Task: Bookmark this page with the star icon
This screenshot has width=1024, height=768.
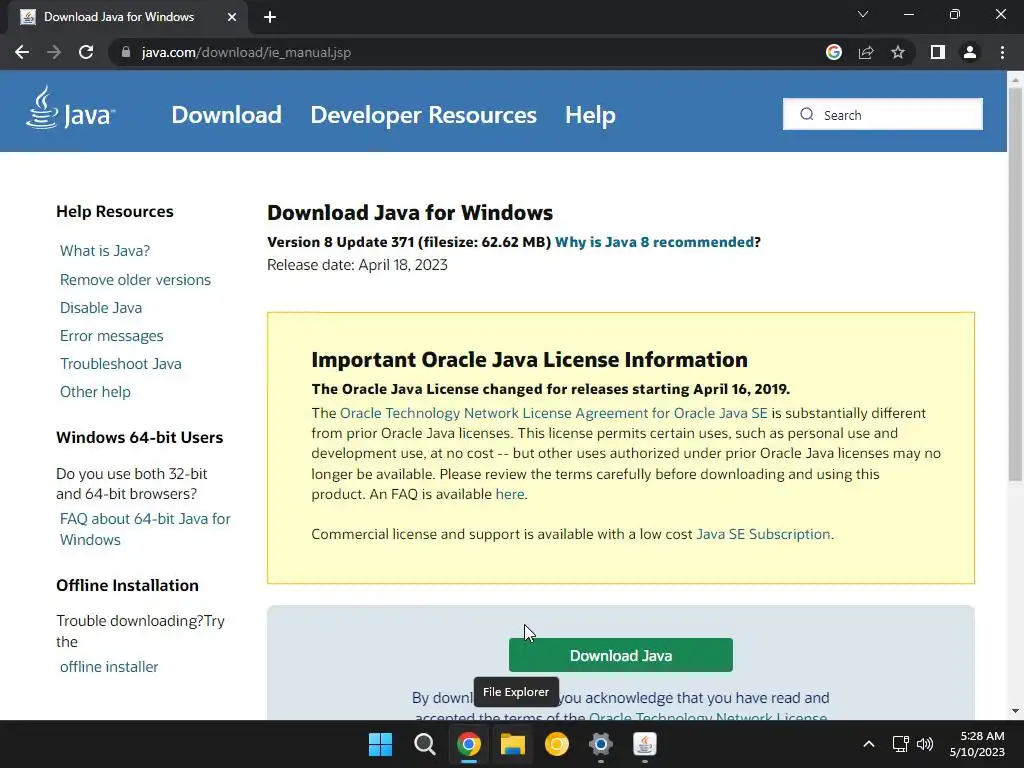Action: pos(898,52)
